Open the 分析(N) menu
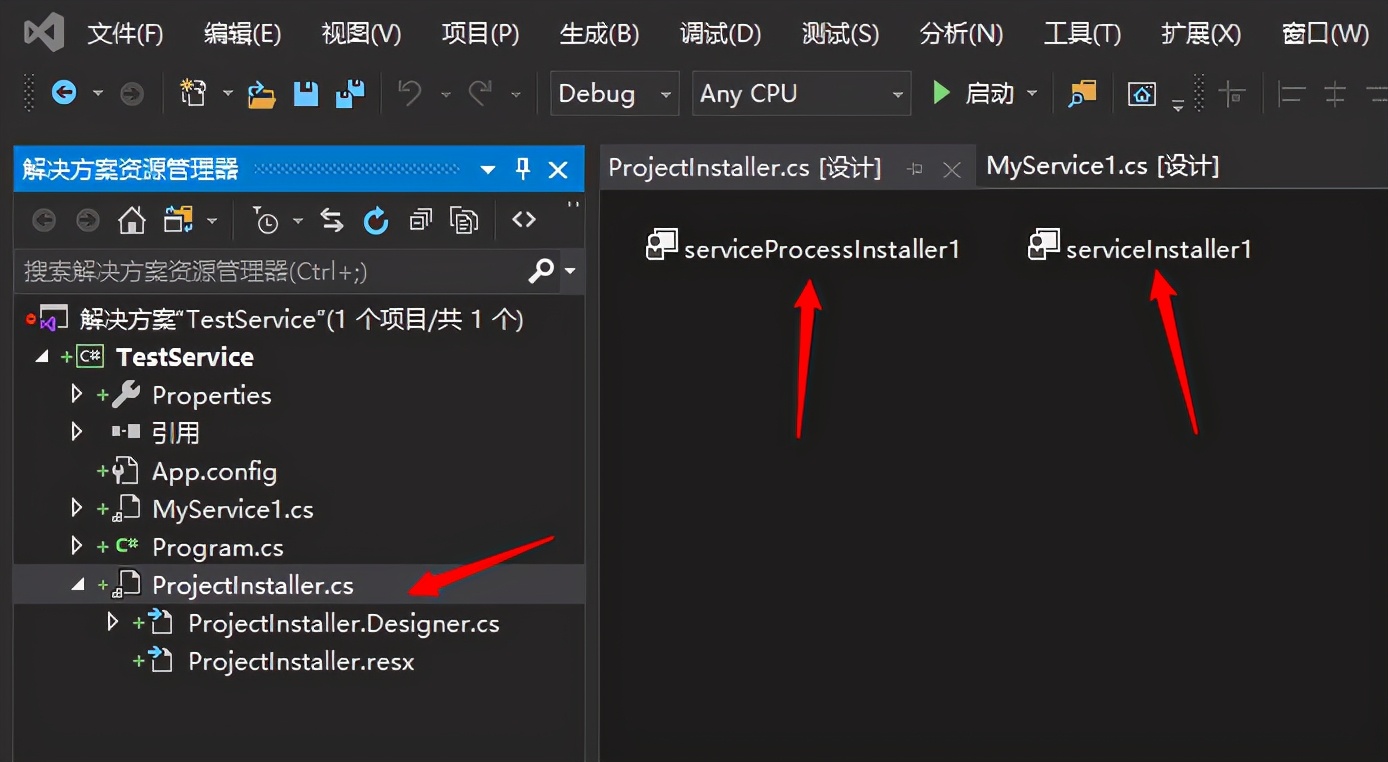The image size is (1388, 762). [x=961, y=34]
